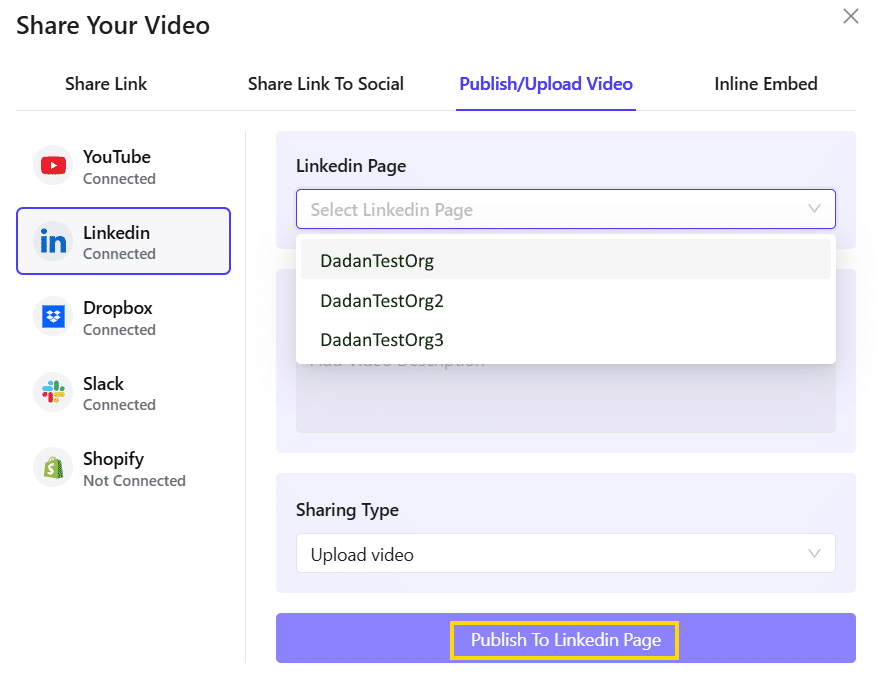Click the LinkedIn logo icon

tap(53, 241)
